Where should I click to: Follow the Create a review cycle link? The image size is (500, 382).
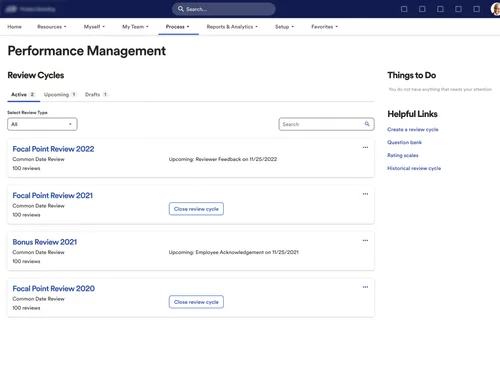pyautogui.click(x=413, y=129)
